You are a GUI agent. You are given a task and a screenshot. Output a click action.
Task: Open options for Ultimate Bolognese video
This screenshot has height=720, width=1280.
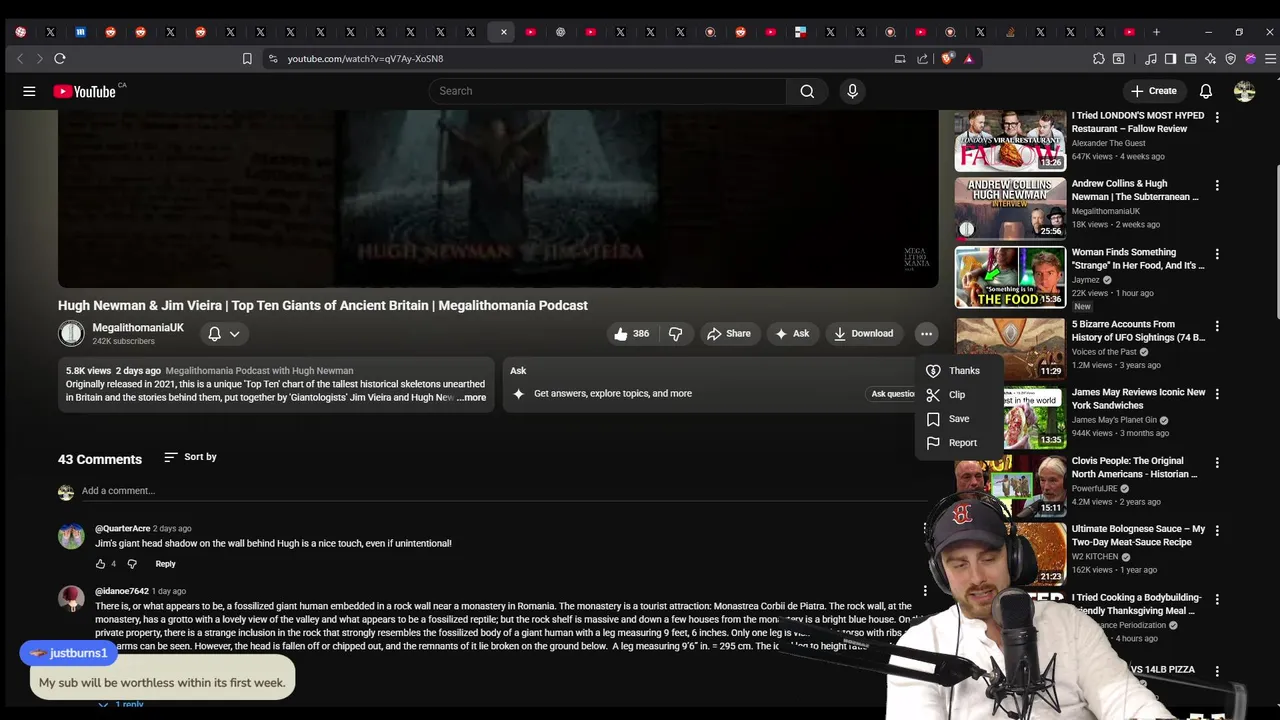[x=1217, y=531]
